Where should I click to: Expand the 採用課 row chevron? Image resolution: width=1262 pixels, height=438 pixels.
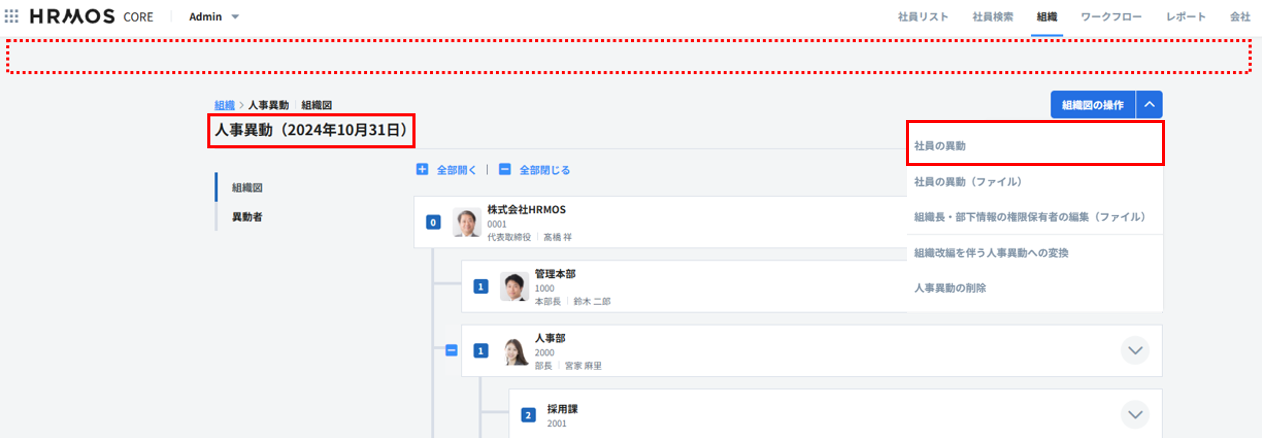coord(1134,414)
